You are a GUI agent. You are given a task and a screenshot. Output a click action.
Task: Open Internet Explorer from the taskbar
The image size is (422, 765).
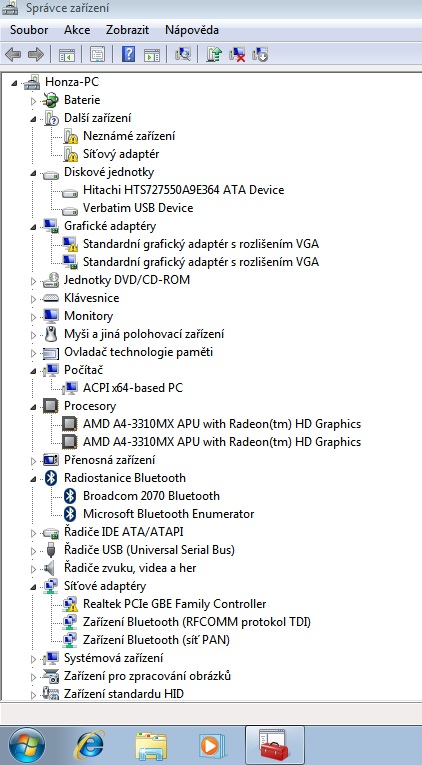coord(90,746)
